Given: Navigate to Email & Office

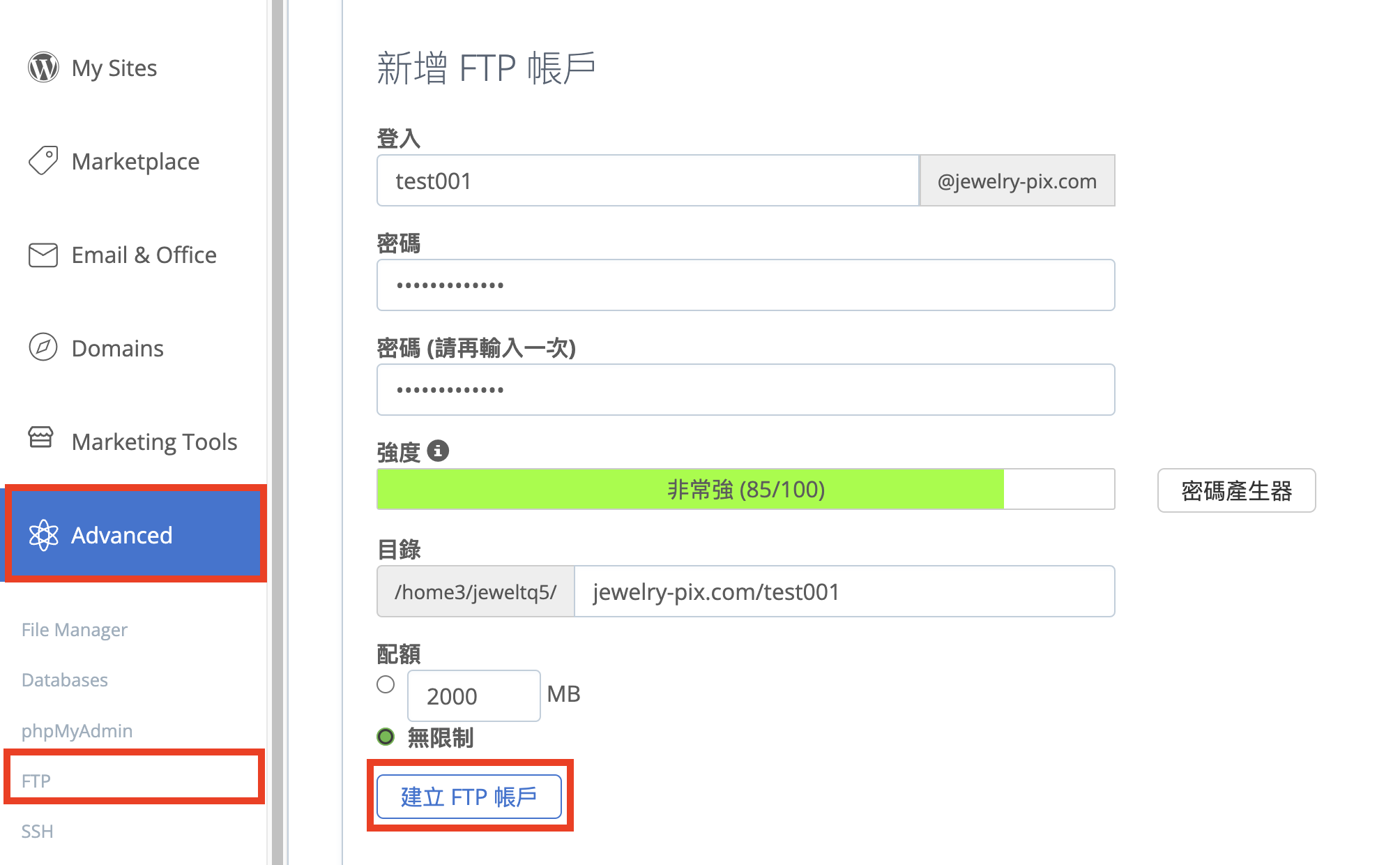Looking at the screenshot, I should point(143,254).
